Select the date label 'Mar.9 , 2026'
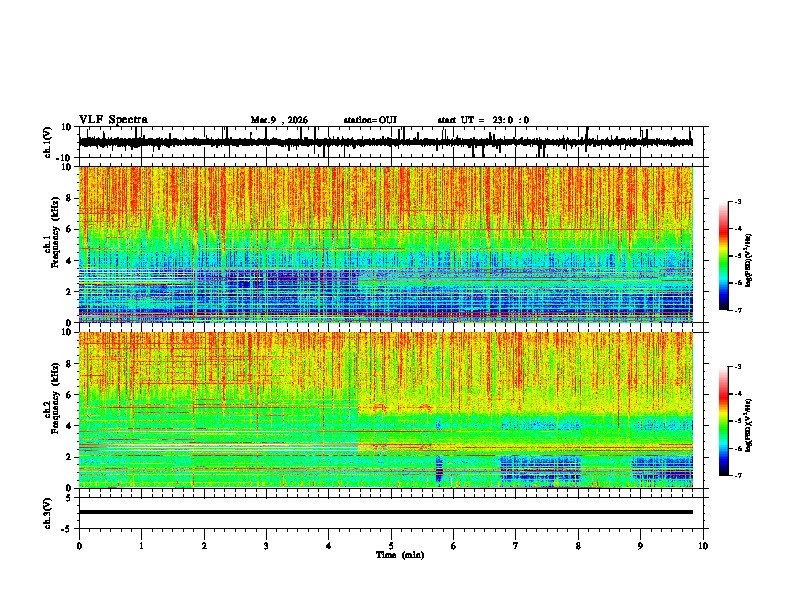 coord(279,120)
